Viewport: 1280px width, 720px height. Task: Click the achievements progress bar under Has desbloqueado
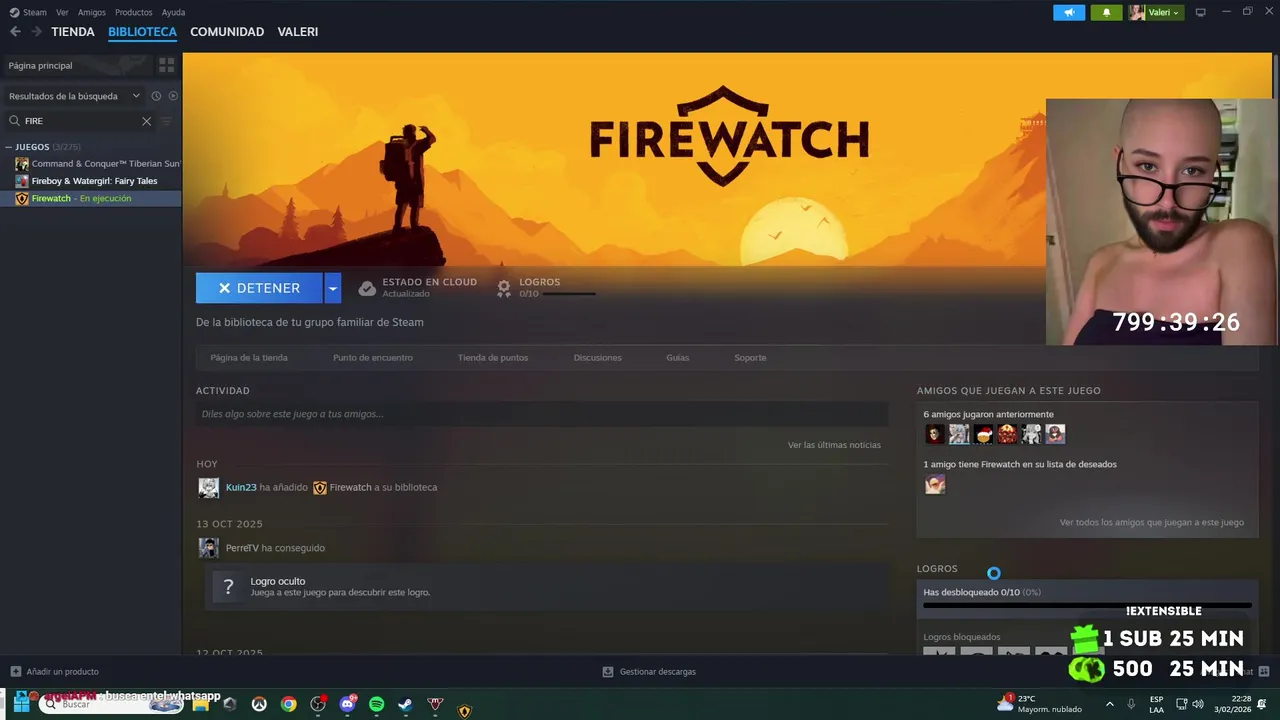pyautogui.click(x=1087, y=605)
